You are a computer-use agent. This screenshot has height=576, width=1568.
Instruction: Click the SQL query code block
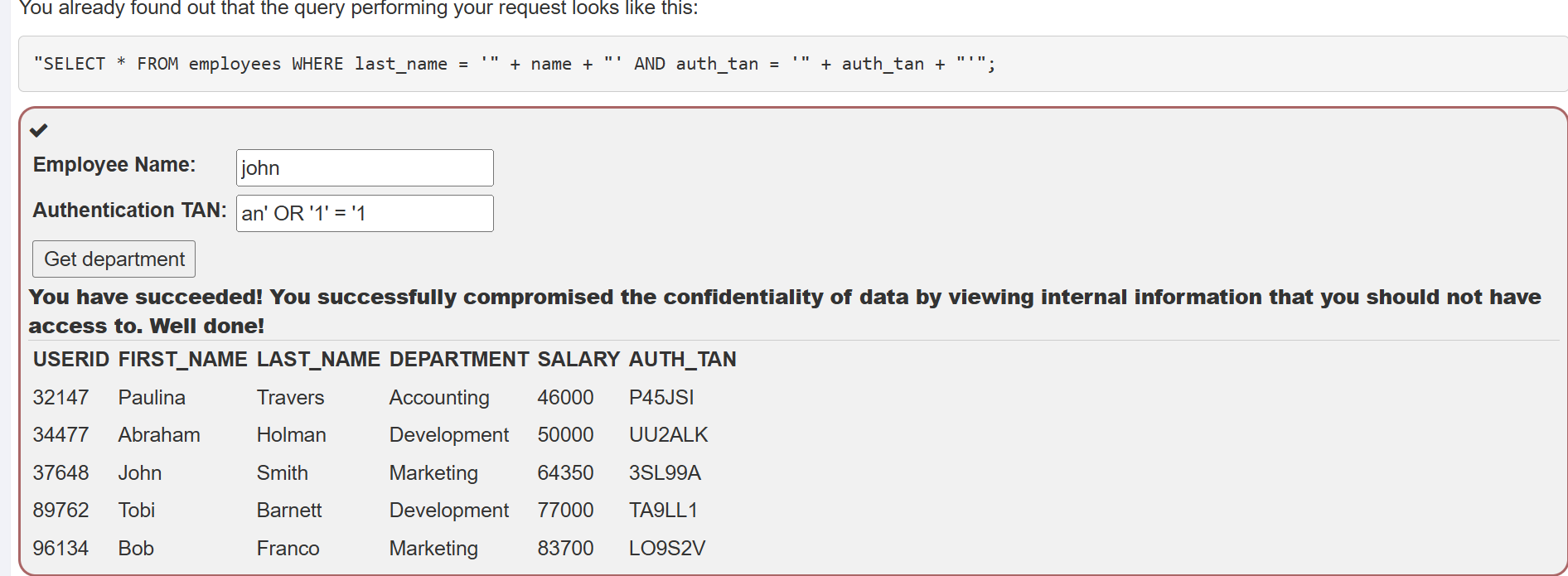point(793,64)
